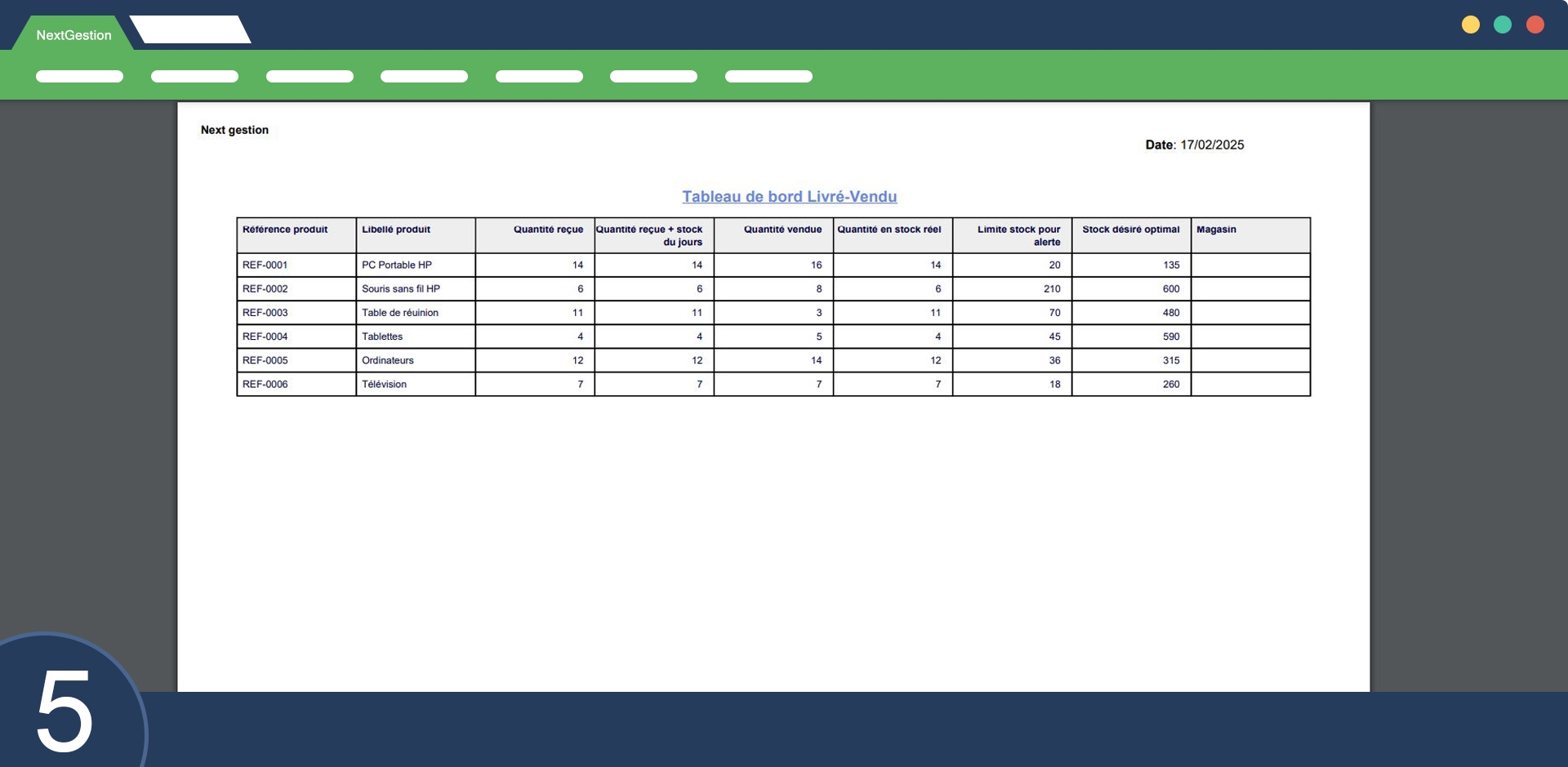
Task: Click the teal window circle button
Action: [1502, 25]
